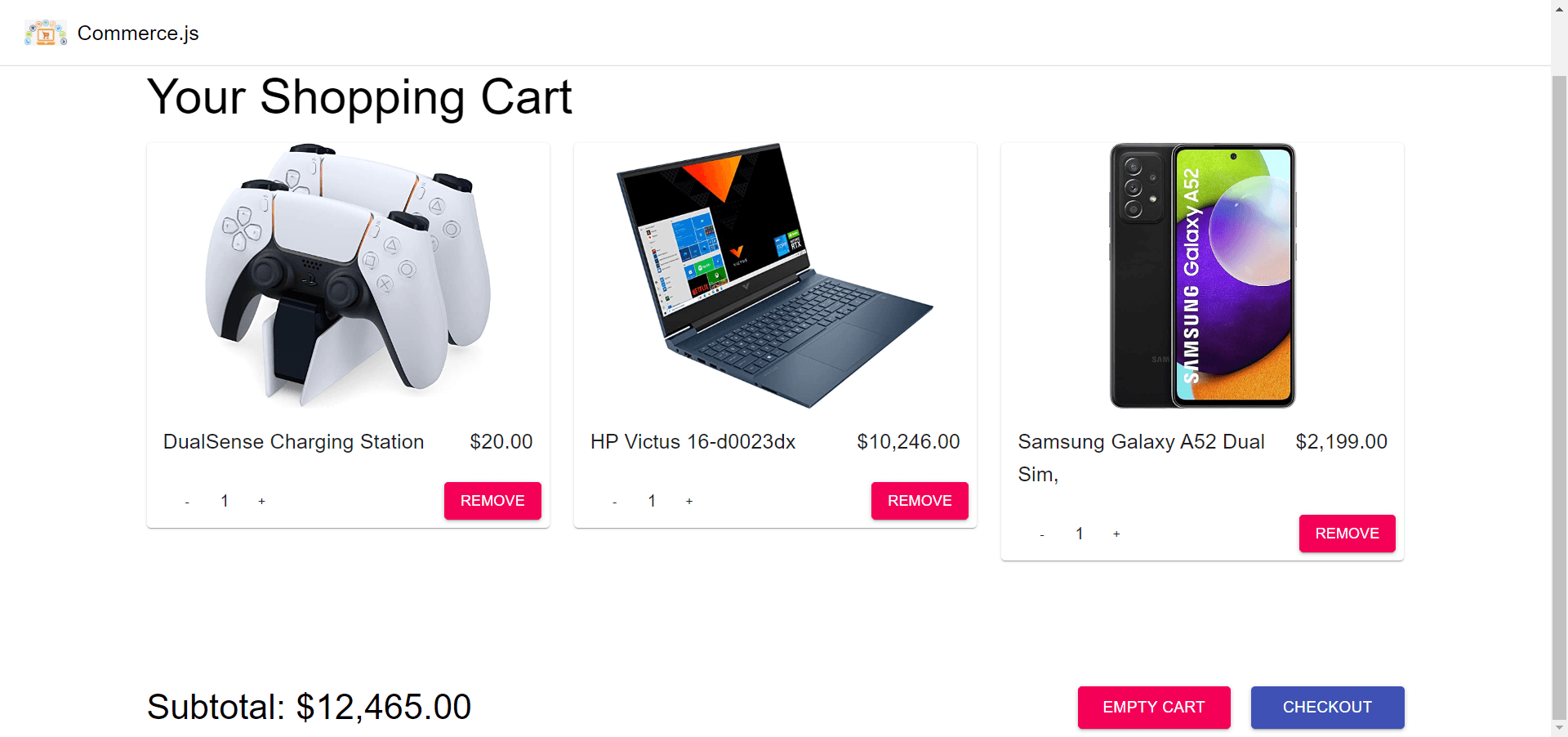Viewport: 1568px width, 737px height.
Task: Decrease HP Victus laptop quantity
Action: [x=614, y=501]
